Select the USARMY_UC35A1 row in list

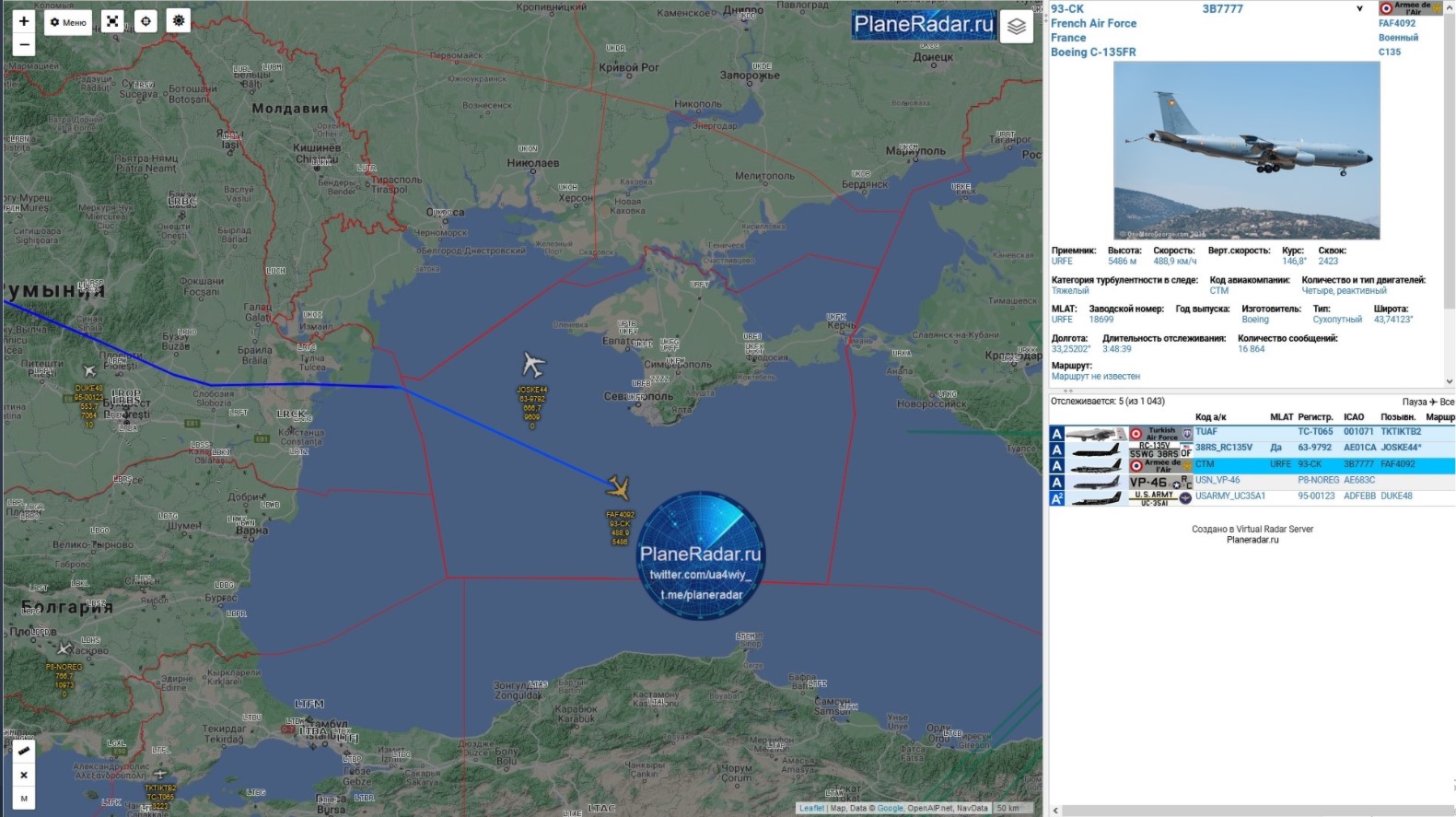1252,497
